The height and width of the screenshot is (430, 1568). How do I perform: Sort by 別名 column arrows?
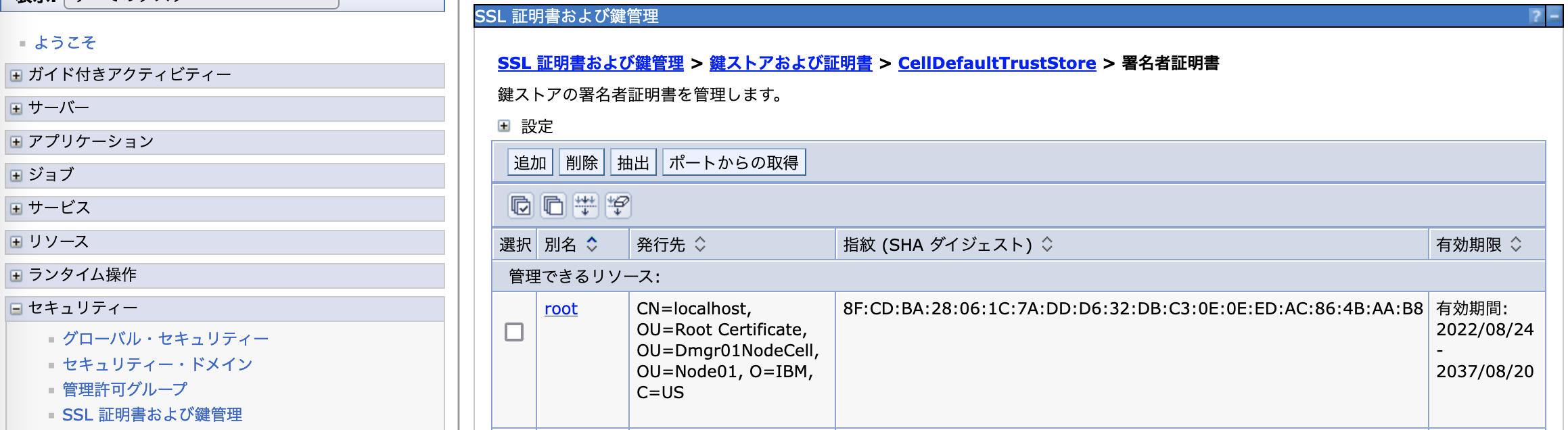[x=592, y=244]
